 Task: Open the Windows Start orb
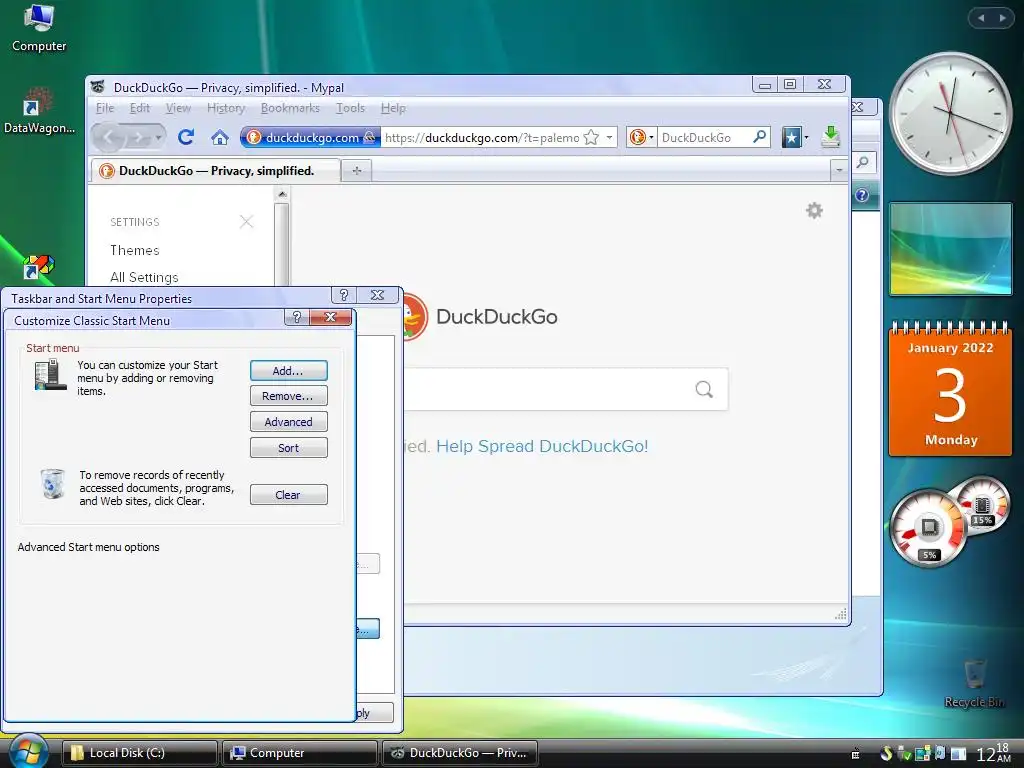click(27, 751)
